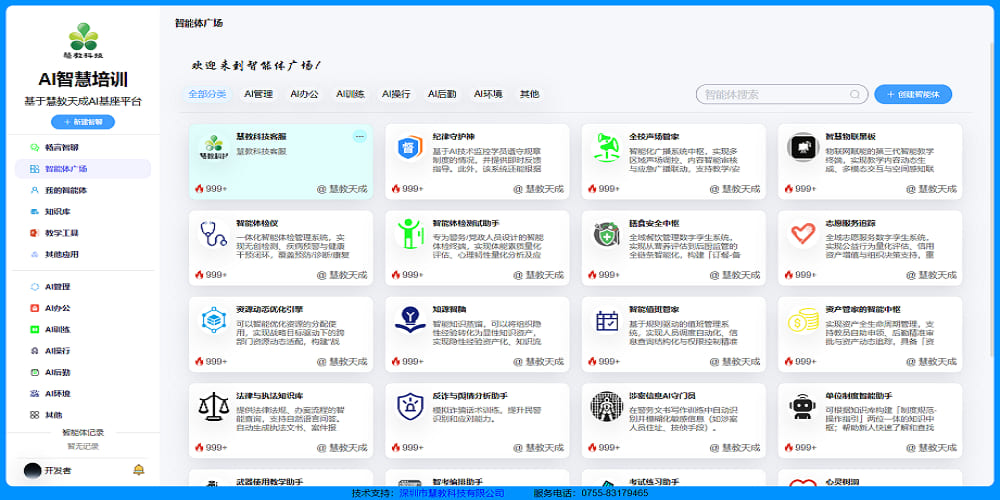Viewport: 1000px width, 500px height.
Task: Click the round black patterned icon of 涉案信息AI守门员
Action: click(x=607, y=407)
